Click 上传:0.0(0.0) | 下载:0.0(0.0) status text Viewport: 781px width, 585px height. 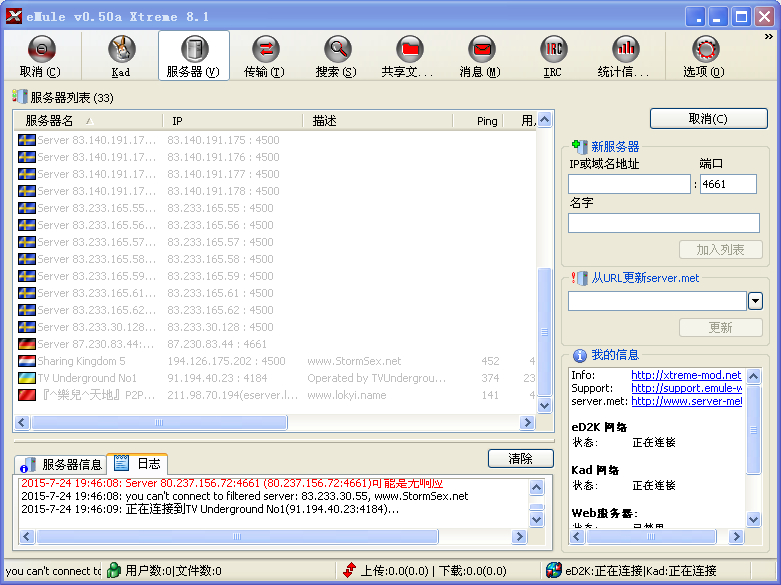tap(433, 571)
